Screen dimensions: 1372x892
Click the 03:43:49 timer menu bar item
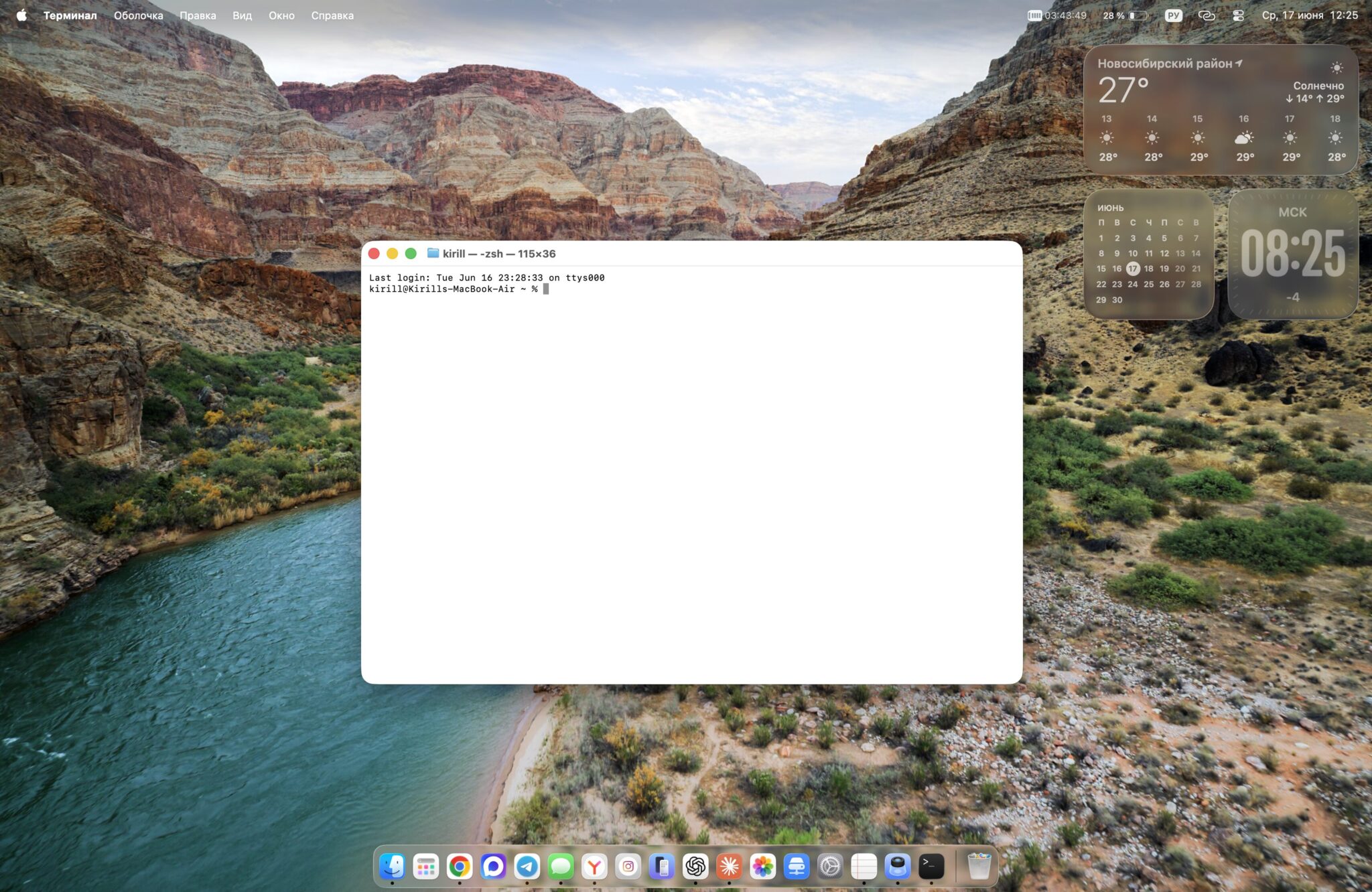(x=1057, y=15)
